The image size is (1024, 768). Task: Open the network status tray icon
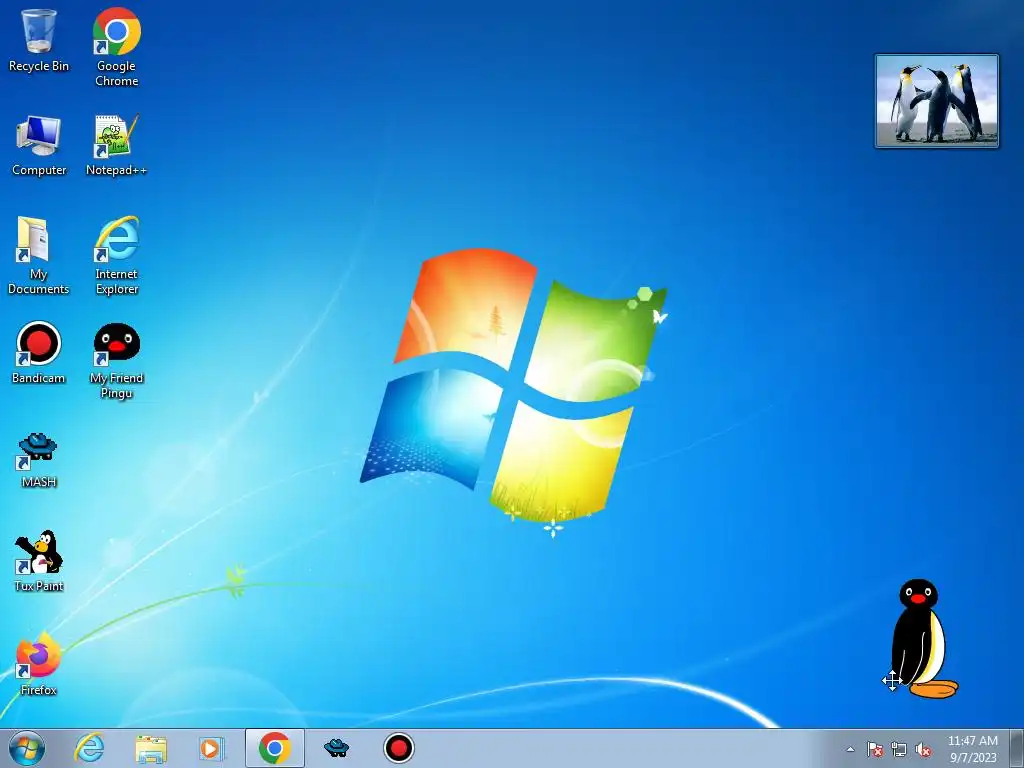(899, 749)
